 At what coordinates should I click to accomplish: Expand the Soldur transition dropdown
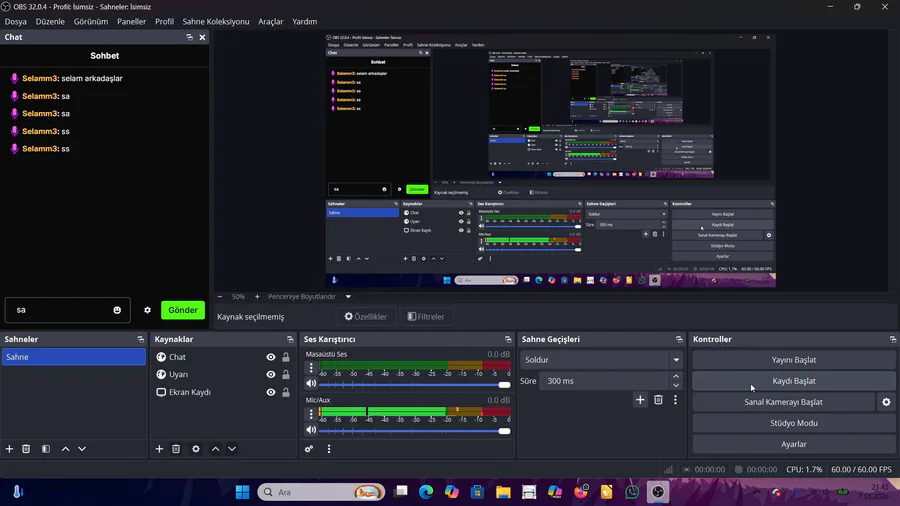click(x=676, y=360)
